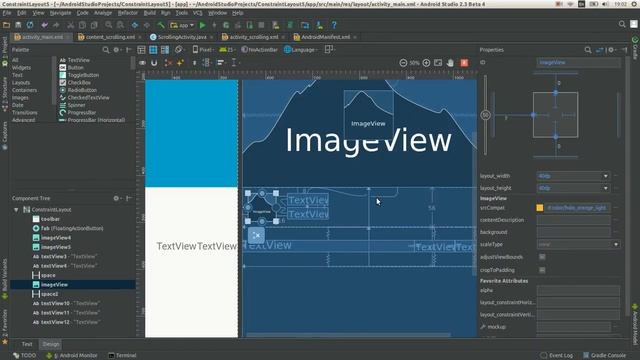Click the contentDescription input field

tap(573, 220)
